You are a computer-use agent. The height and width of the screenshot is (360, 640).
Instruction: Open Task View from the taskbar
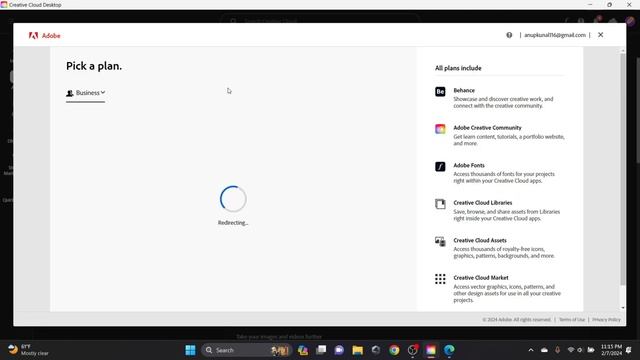pos(321,350)
